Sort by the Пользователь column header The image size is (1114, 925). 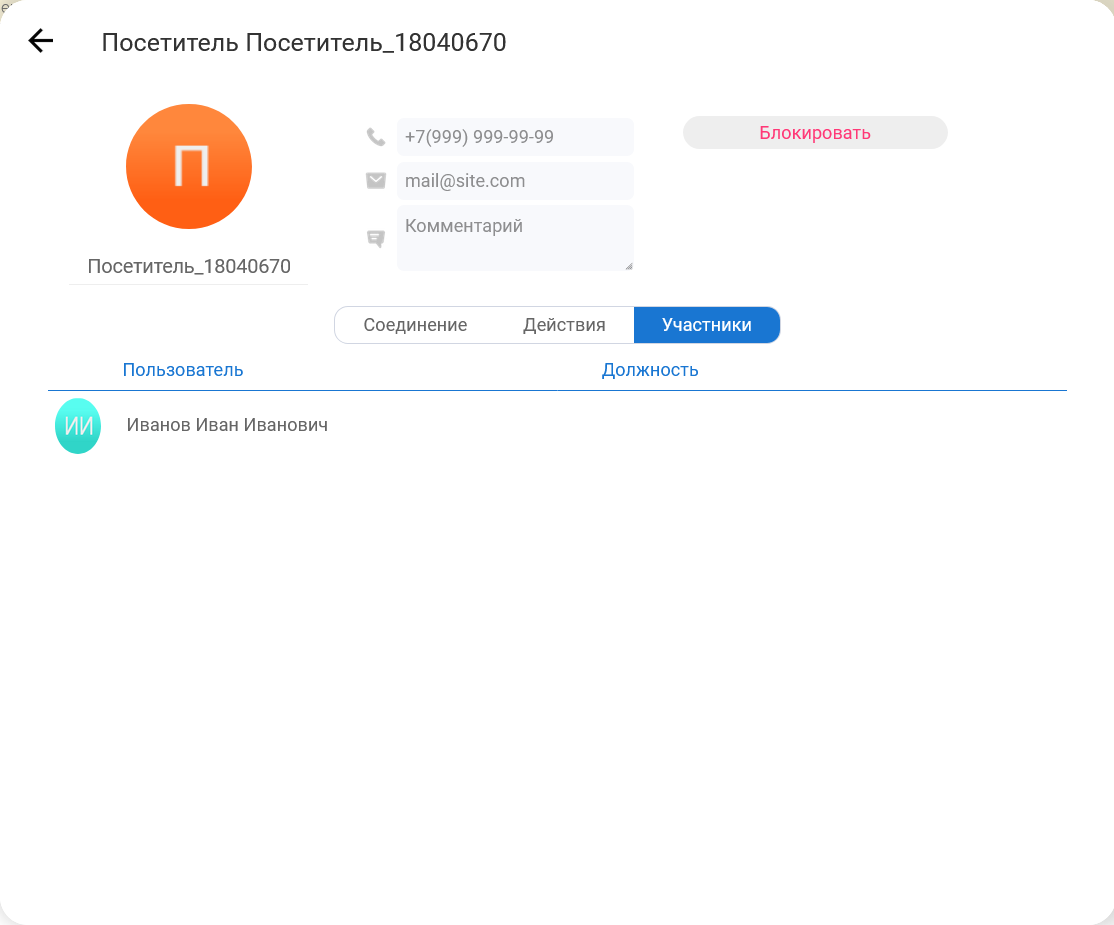[183, 370]
